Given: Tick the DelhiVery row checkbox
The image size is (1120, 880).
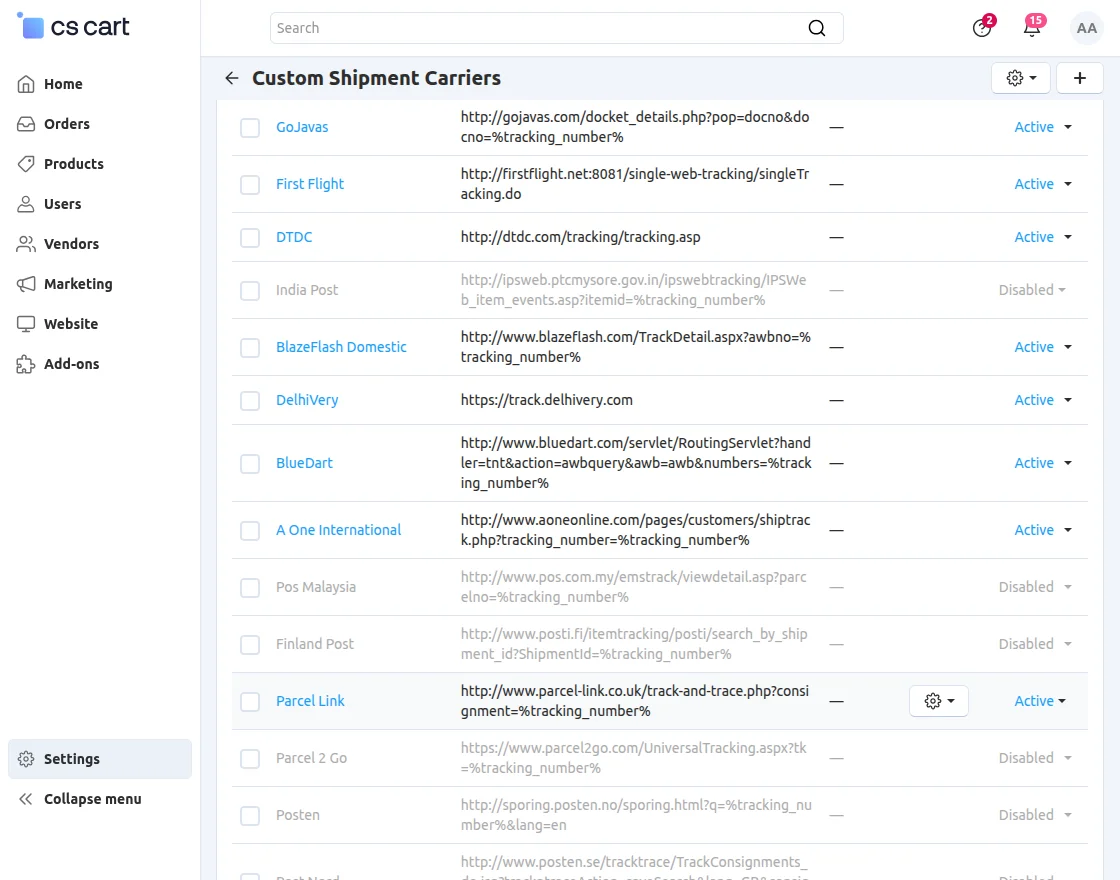Looking at the screenshot, I should 250,401.
